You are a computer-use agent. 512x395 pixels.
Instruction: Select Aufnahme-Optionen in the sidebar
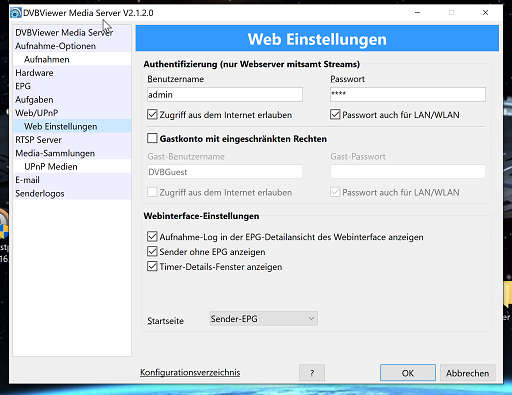click(72, 46)
